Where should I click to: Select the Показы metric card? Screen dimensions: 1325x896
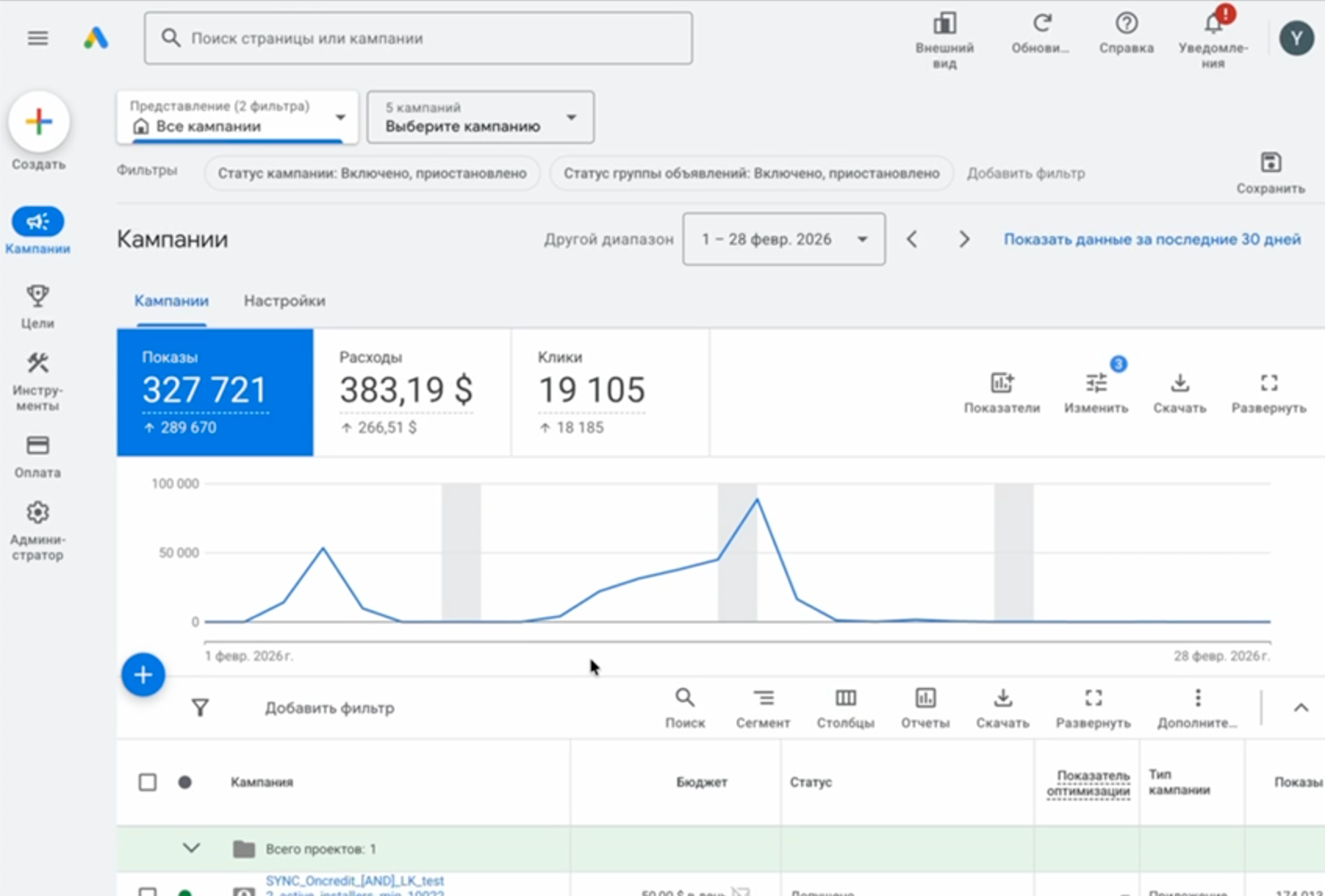215,392
